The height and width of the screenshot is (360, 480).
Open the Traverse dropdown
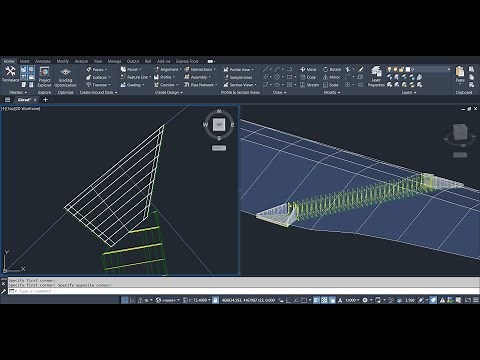(98, 85)
